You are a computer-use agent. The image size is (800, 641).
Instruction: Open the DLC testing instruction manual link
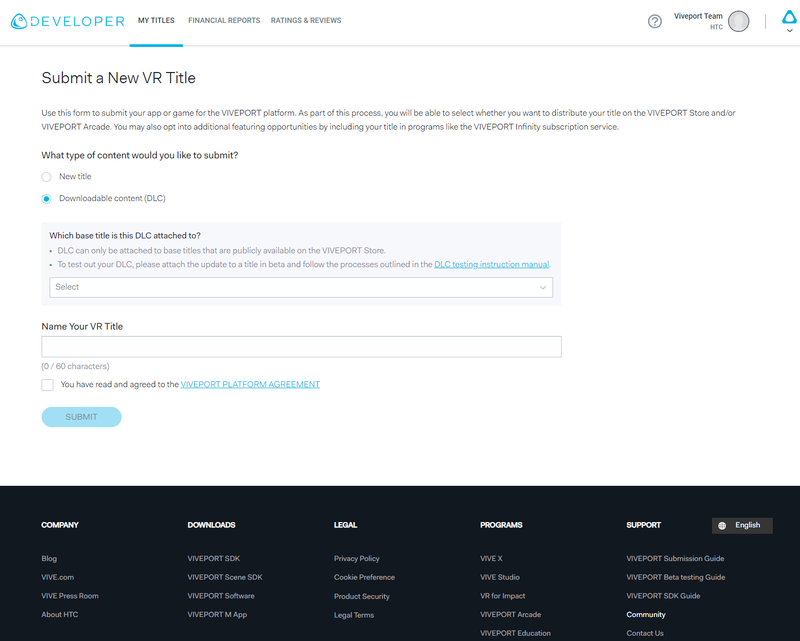point(491,264)
